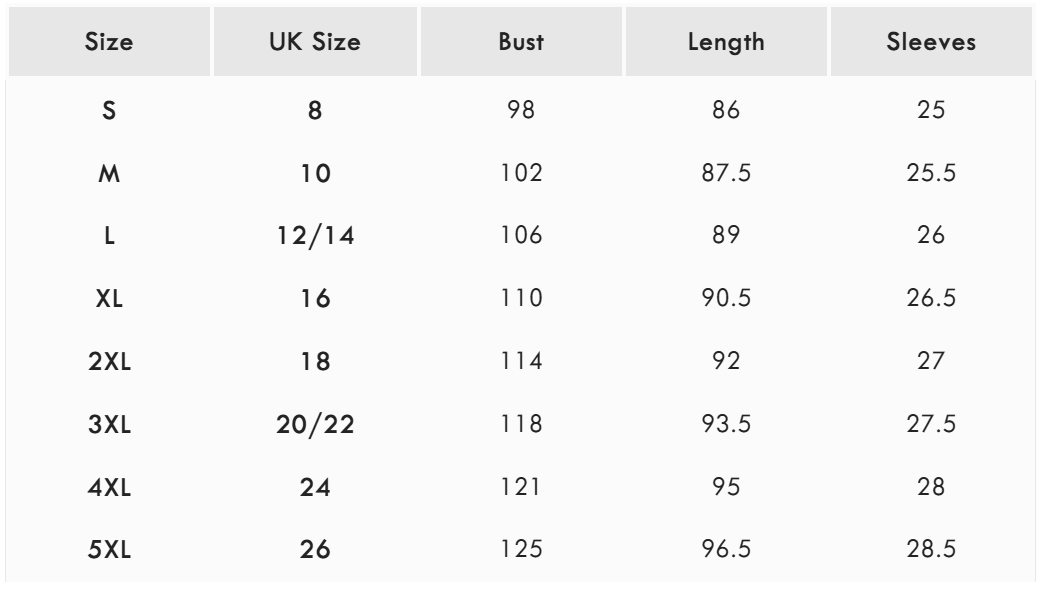The width and height of the screenshot is (1046, 592).
Task: Click the length value 93.5
Action: 727,423
